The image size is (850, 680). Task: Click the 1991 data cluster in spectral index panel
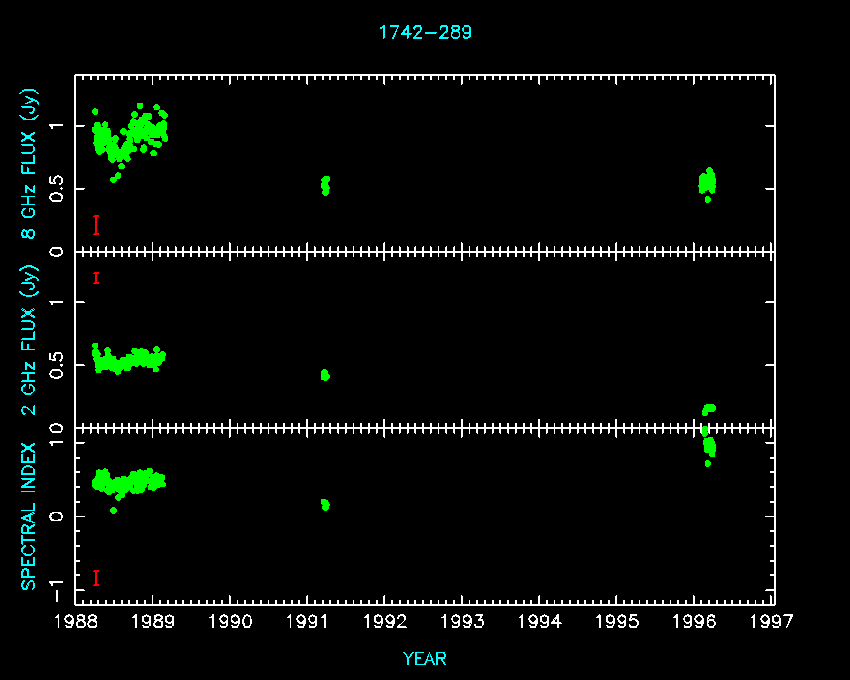pos(325,504)
